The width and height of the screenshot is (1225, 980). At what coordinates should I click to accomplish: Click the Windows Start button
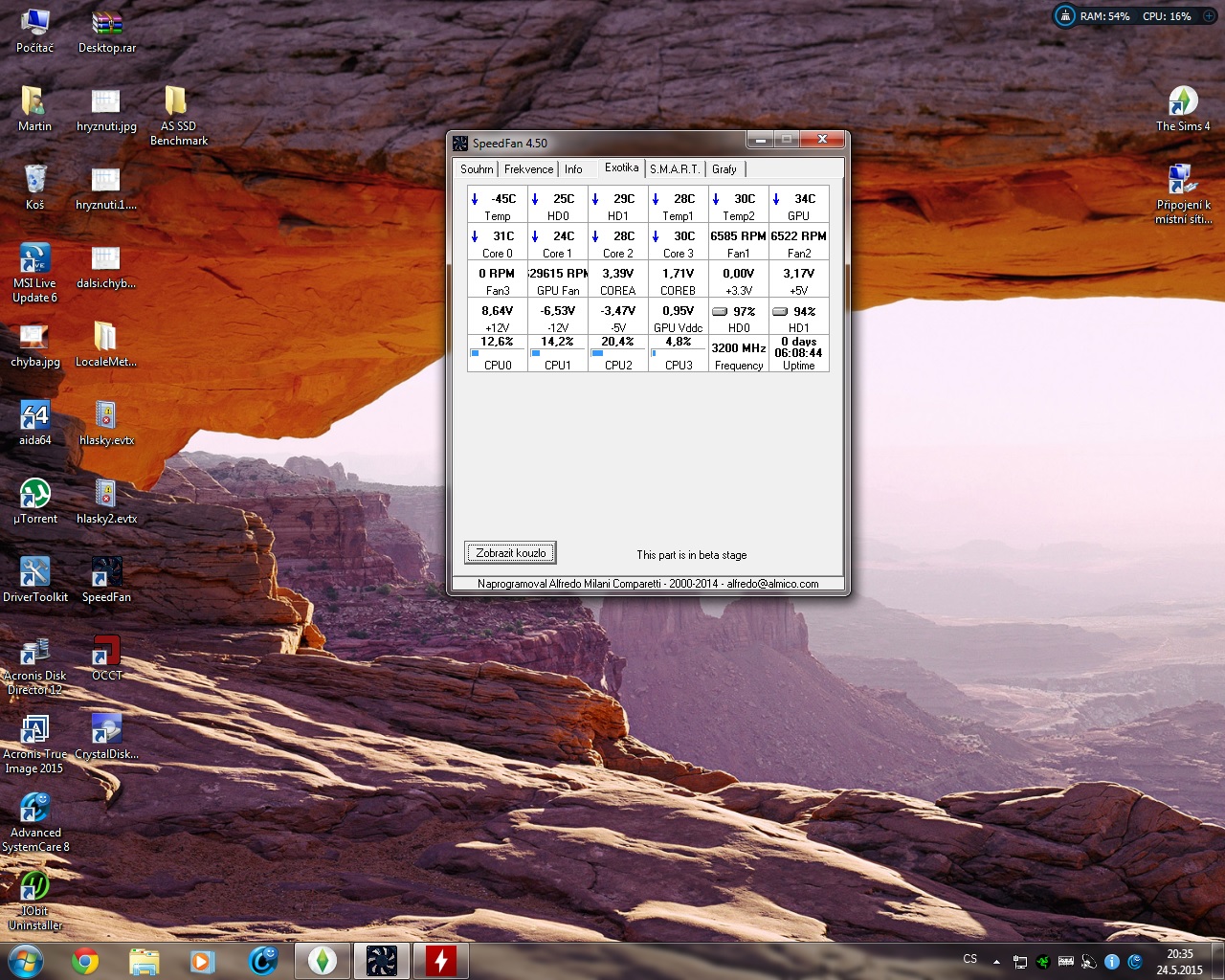click(26, 960)
